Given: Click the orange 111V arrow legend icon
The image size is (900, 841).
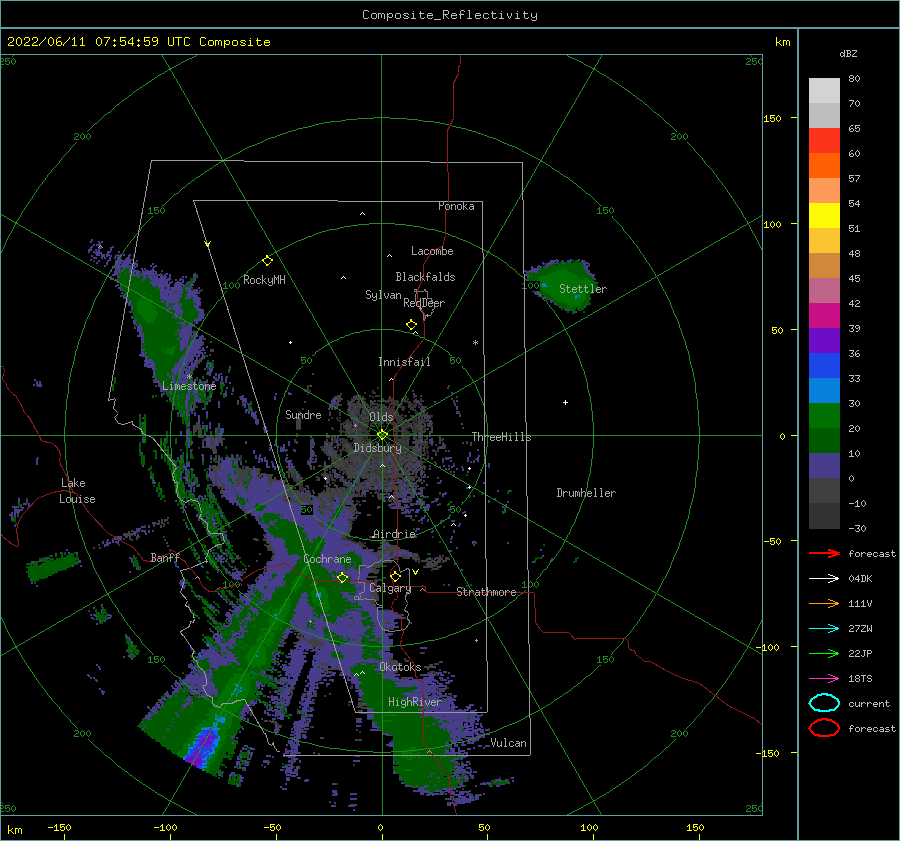Looking at the screenshot, I should click(x=824, y=603).
